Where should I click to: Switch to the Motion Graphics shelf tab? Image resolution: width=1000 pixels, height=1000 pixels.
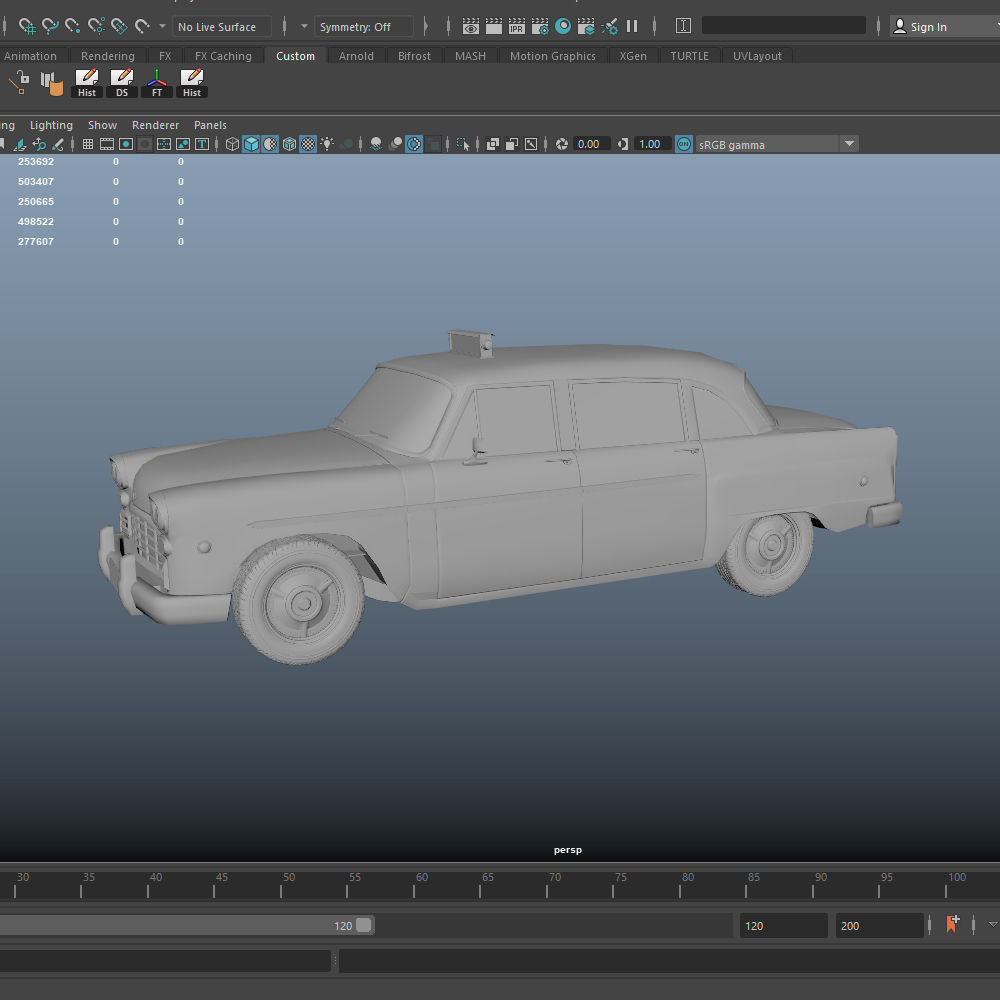(x=552, y=55)
